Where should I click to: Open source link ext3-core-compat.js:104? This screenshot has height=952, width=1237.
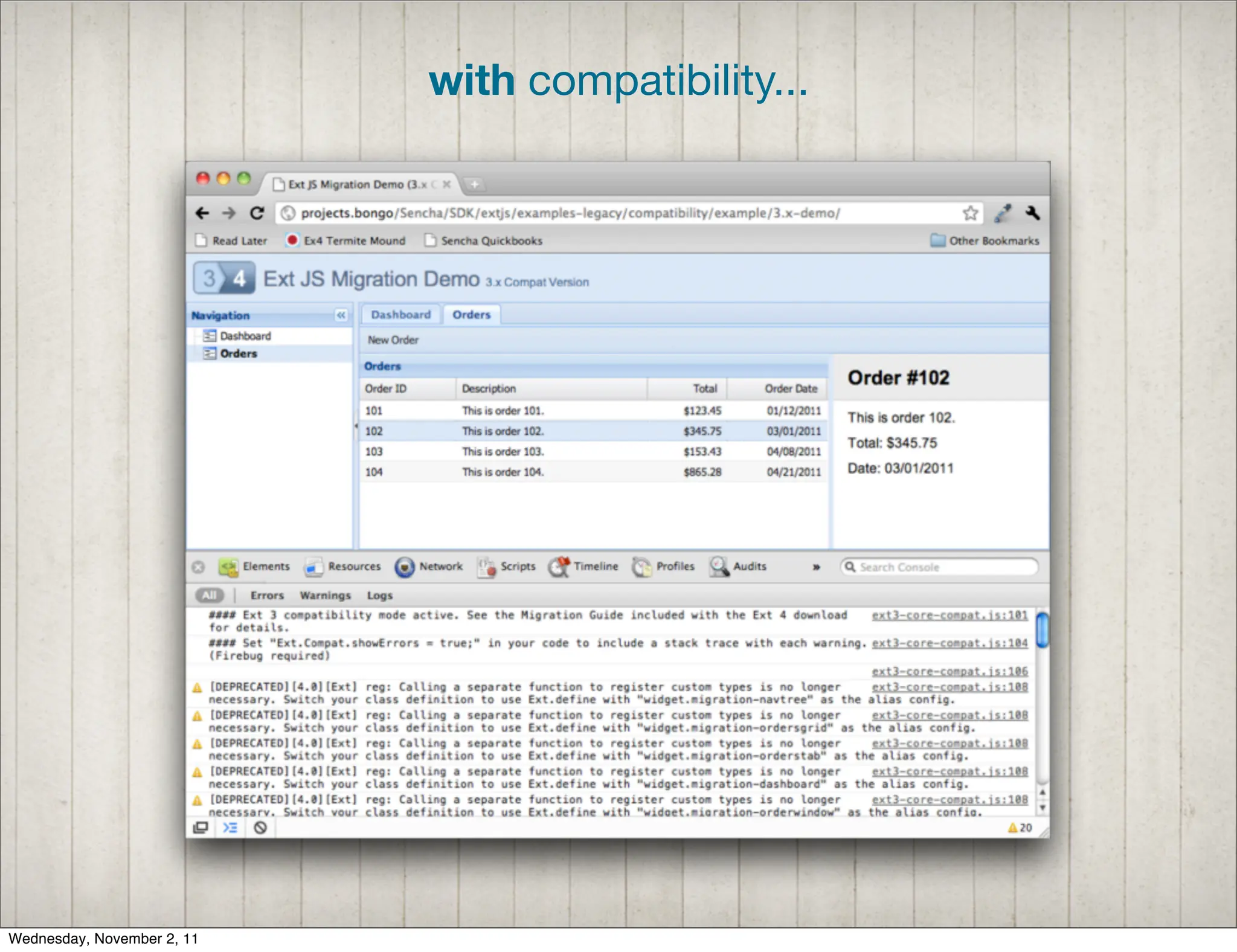(949, 643)
